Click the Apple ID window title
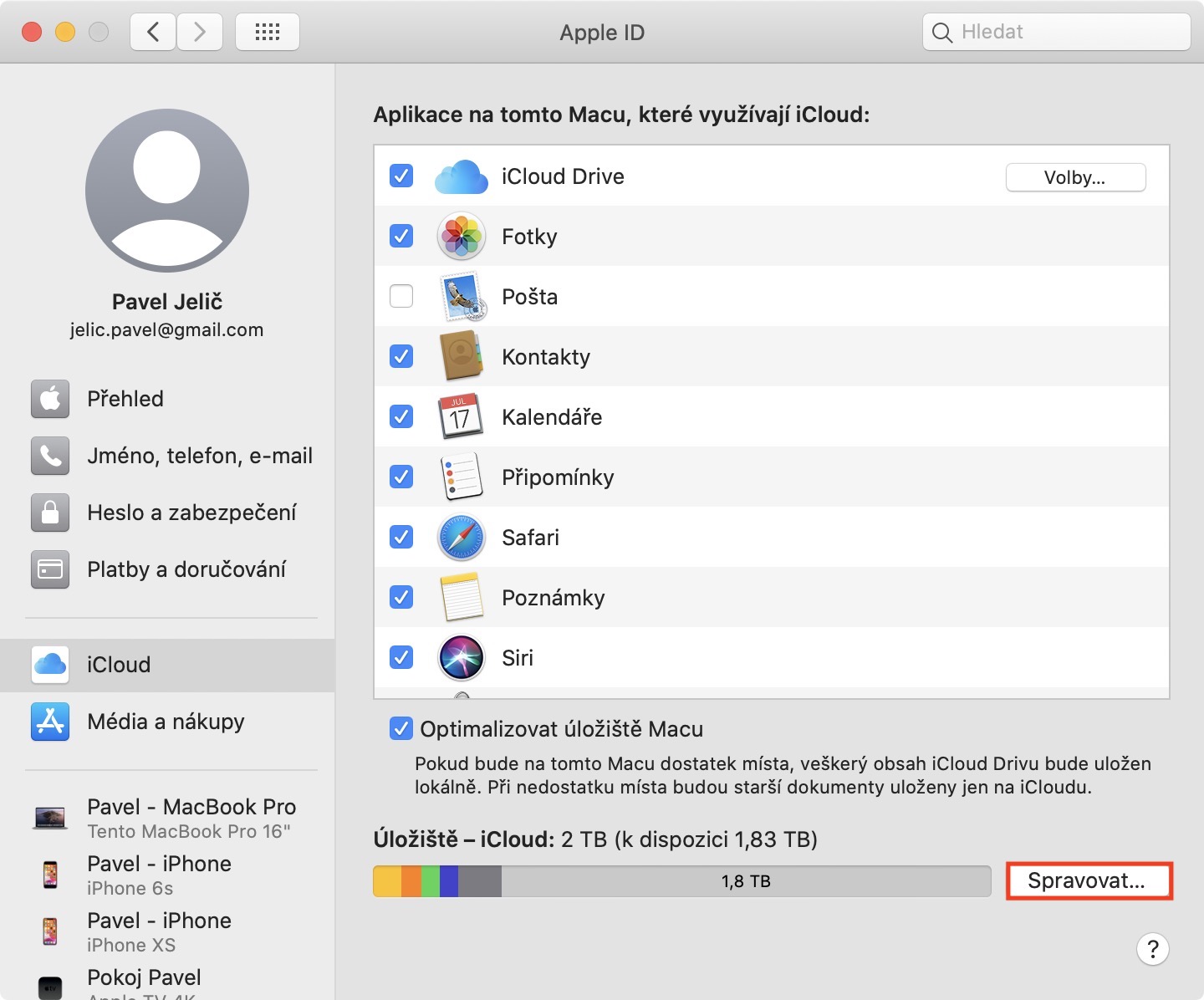 (602, 33)
